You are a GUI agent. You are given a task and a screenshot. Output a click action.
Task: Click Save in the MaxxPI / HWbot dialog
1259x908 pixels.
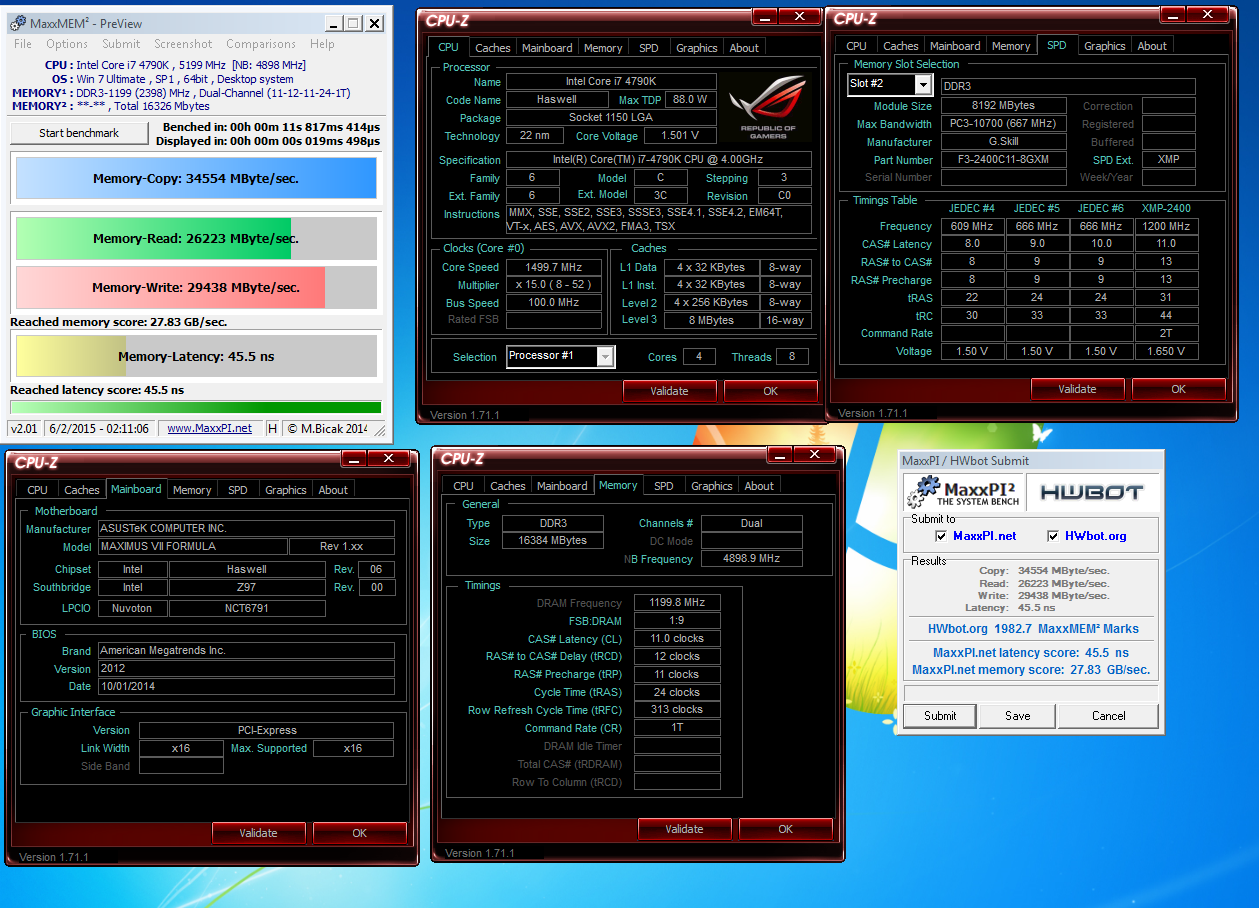coord(1018,716)
